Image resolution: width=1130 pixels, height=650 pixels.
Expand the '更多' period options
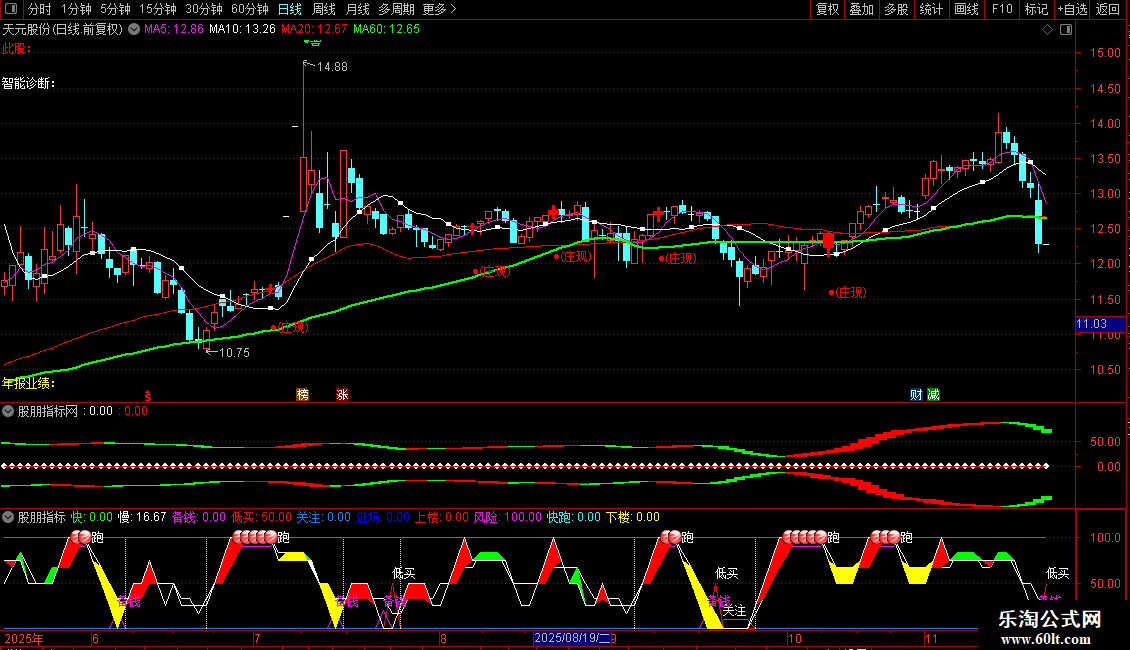point(440,9)
